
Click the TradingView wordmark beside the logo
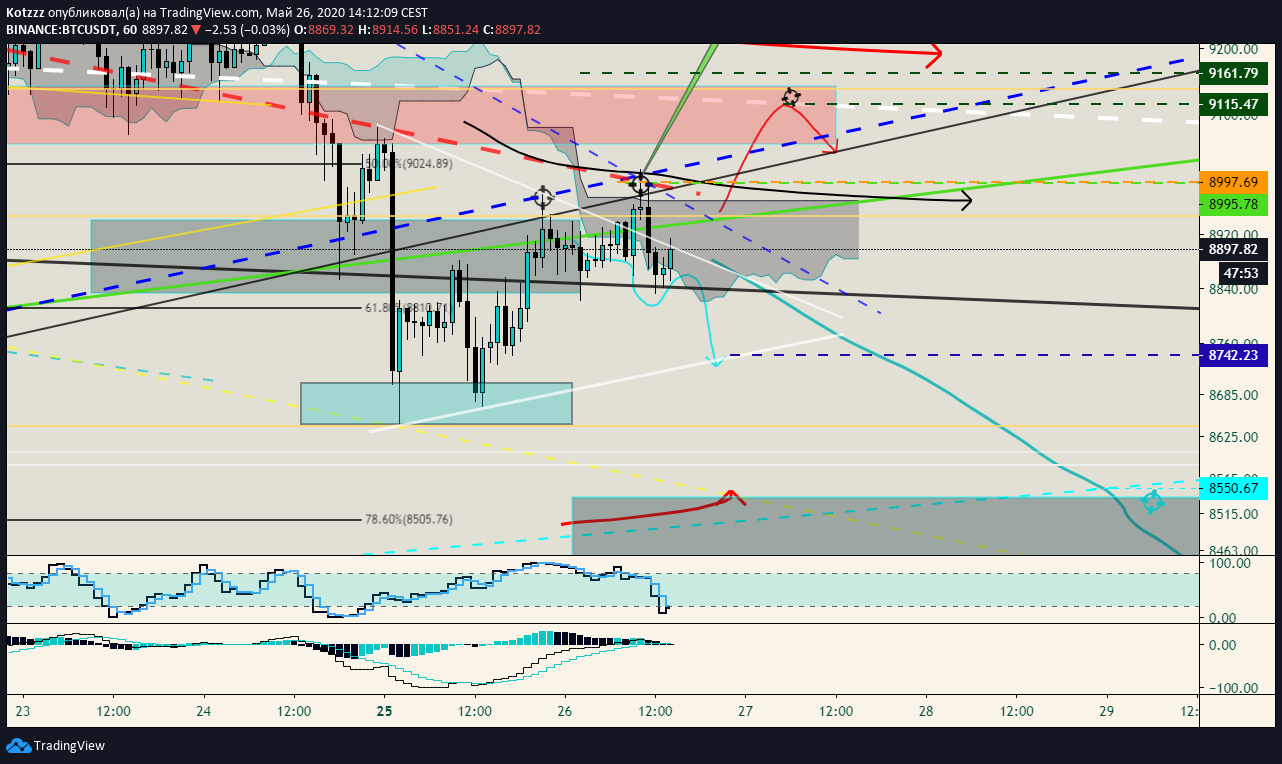pos(69,746)
